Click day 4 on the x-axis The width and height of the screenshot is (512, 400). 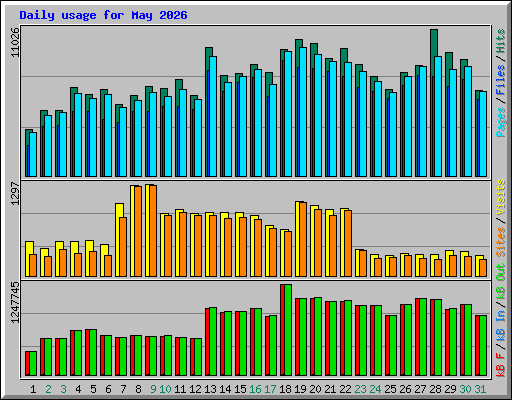(78, 389)
